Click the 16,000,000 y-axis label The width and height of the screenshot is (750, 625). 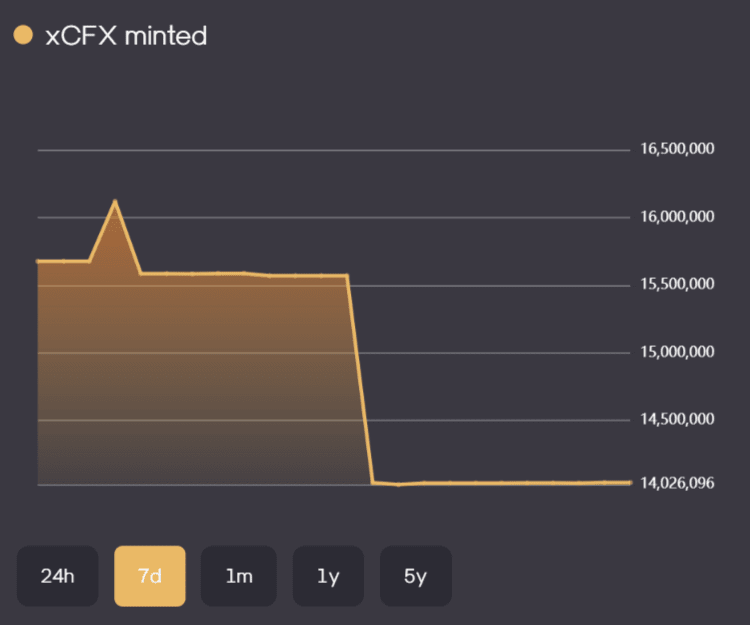point(677,217)
